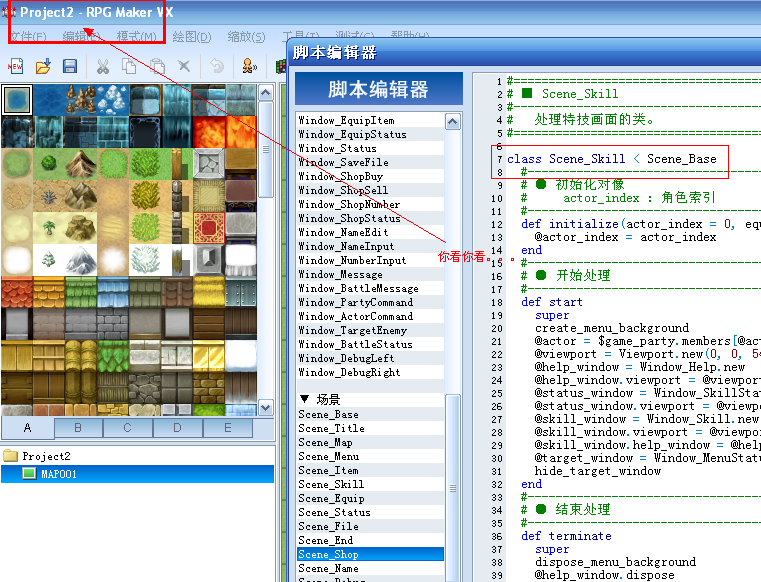Switch to tileset tab D
This screenshot has width=761, height=582.
coord(177,428)
